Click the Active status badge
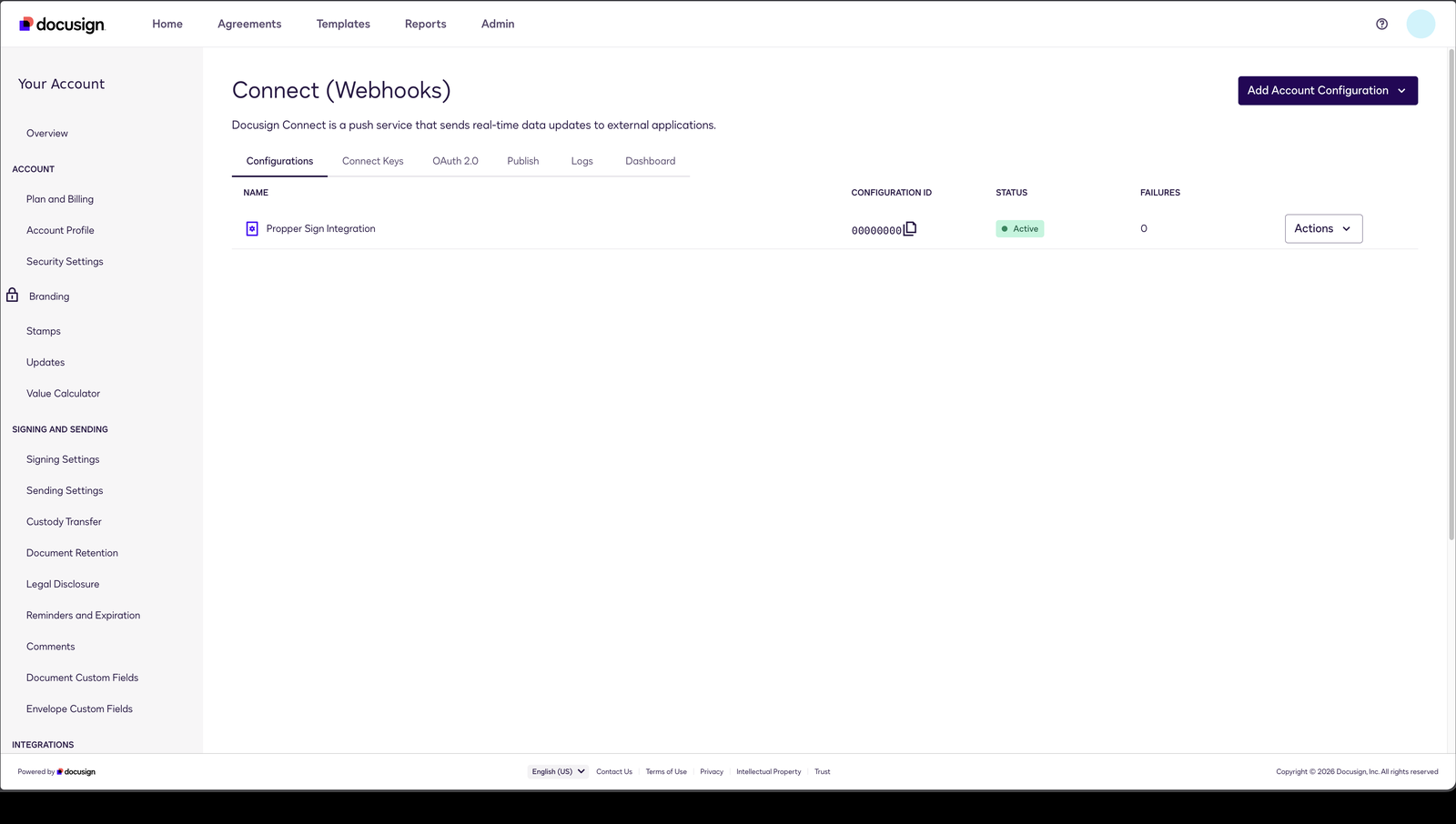 pyautogui.click(x=1019, y=229)
